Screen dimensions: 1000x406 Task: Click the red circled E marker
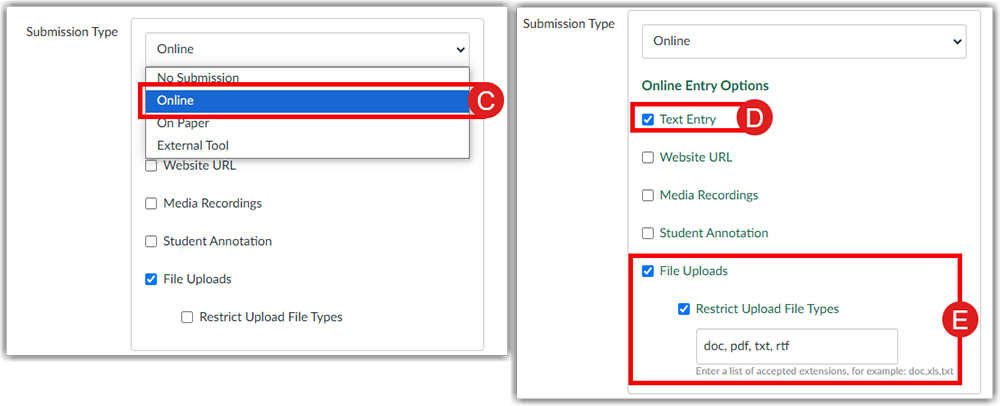pos(960,320)
